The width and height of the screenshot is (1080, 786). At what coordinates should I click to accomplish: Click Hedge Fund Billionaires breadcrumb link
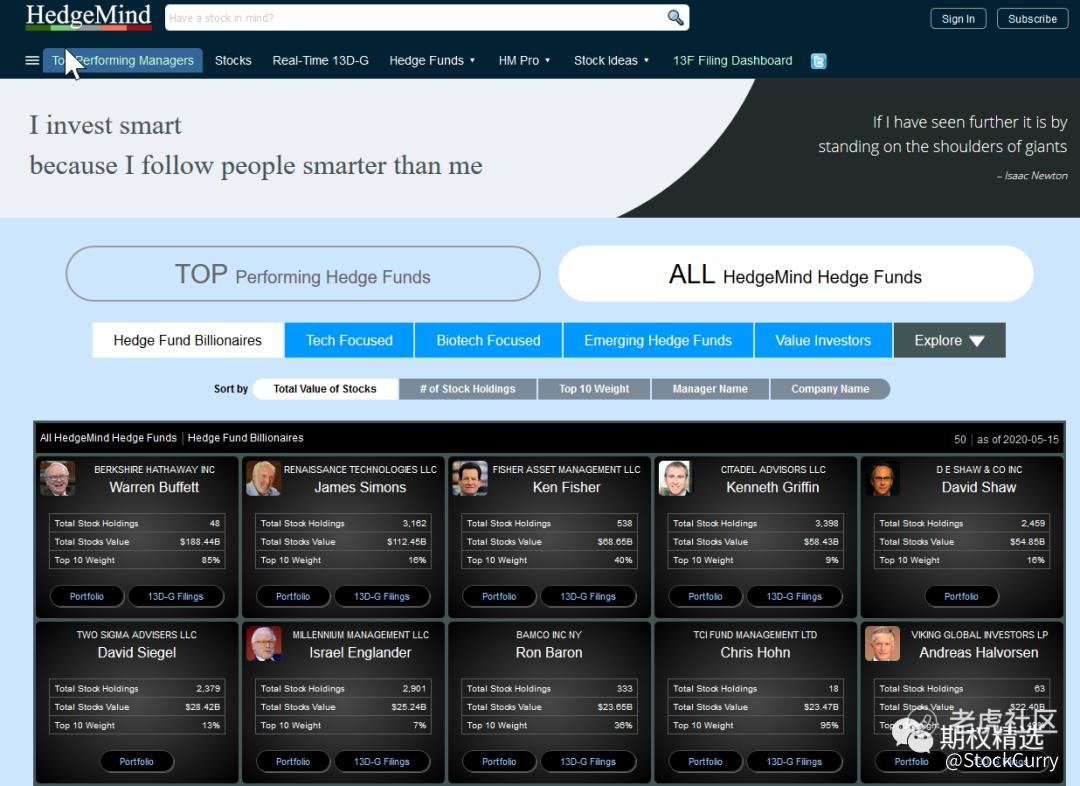coord(245,438)
